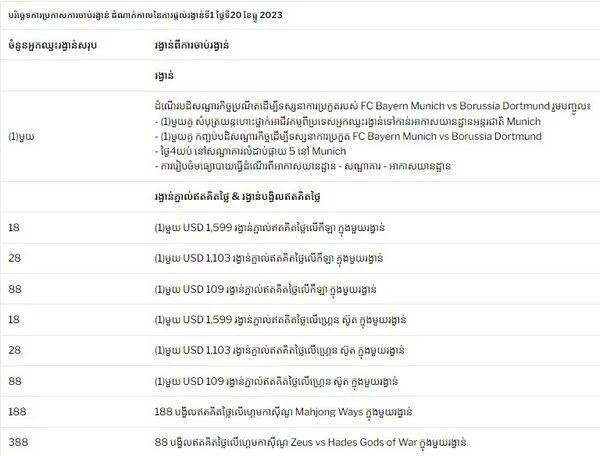Viewport: 600px width, 456px height.
Task: Click the heading dated 2023 at top
Action: tap(145, 15)
